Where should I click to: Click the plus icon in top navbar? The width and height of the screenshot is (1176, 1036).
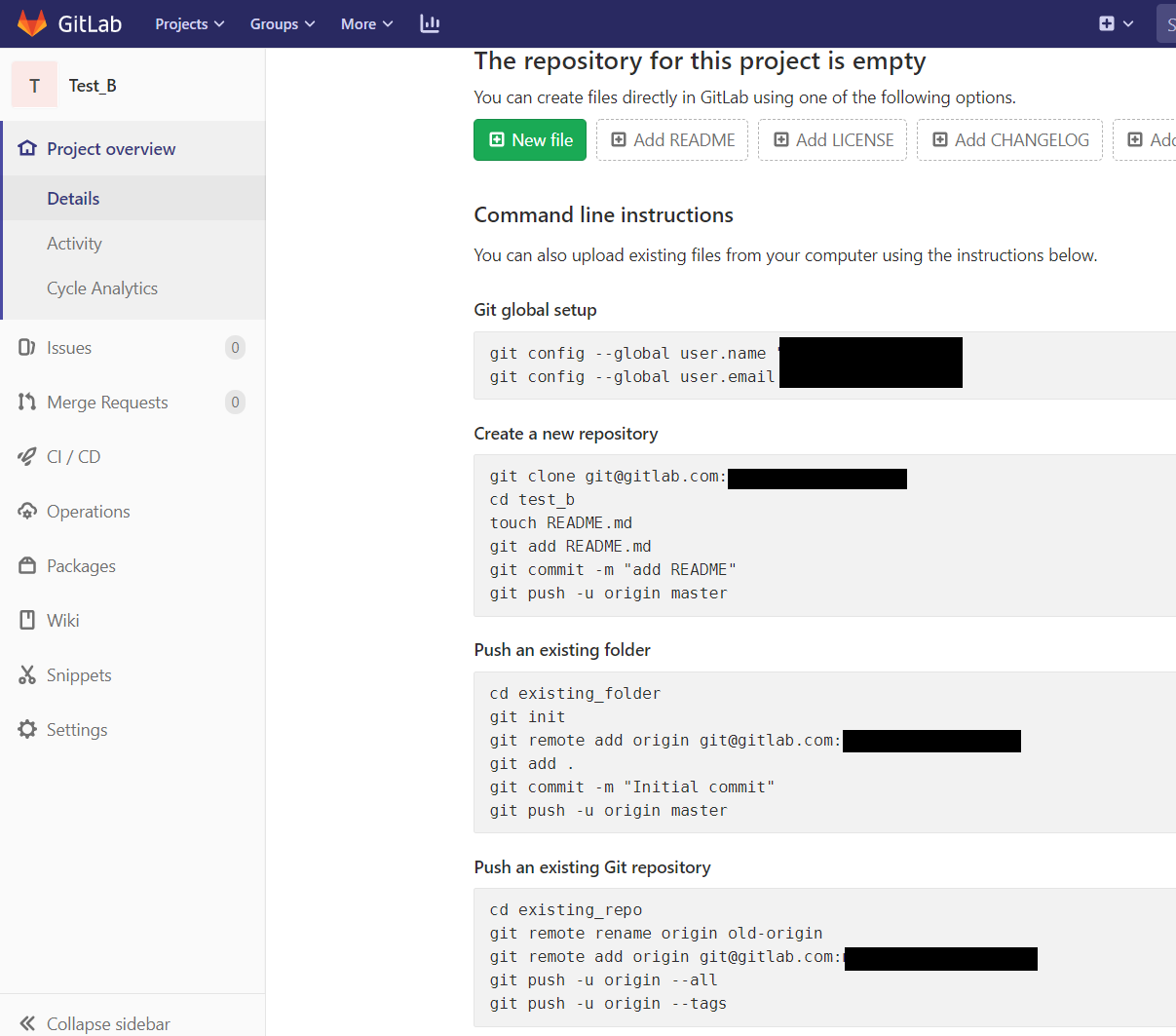(x=1107, y=23)
